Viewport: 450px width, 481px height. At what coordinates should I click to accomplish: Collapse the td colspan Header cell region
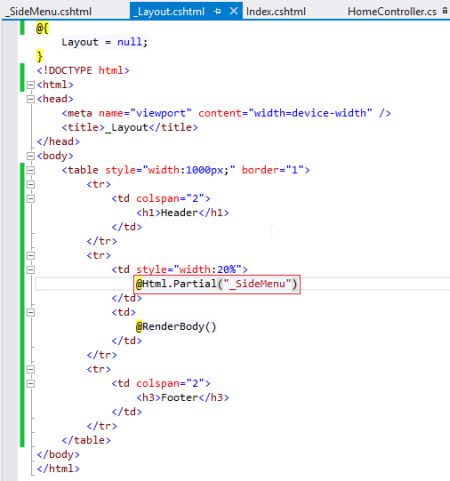coord(30,199)
